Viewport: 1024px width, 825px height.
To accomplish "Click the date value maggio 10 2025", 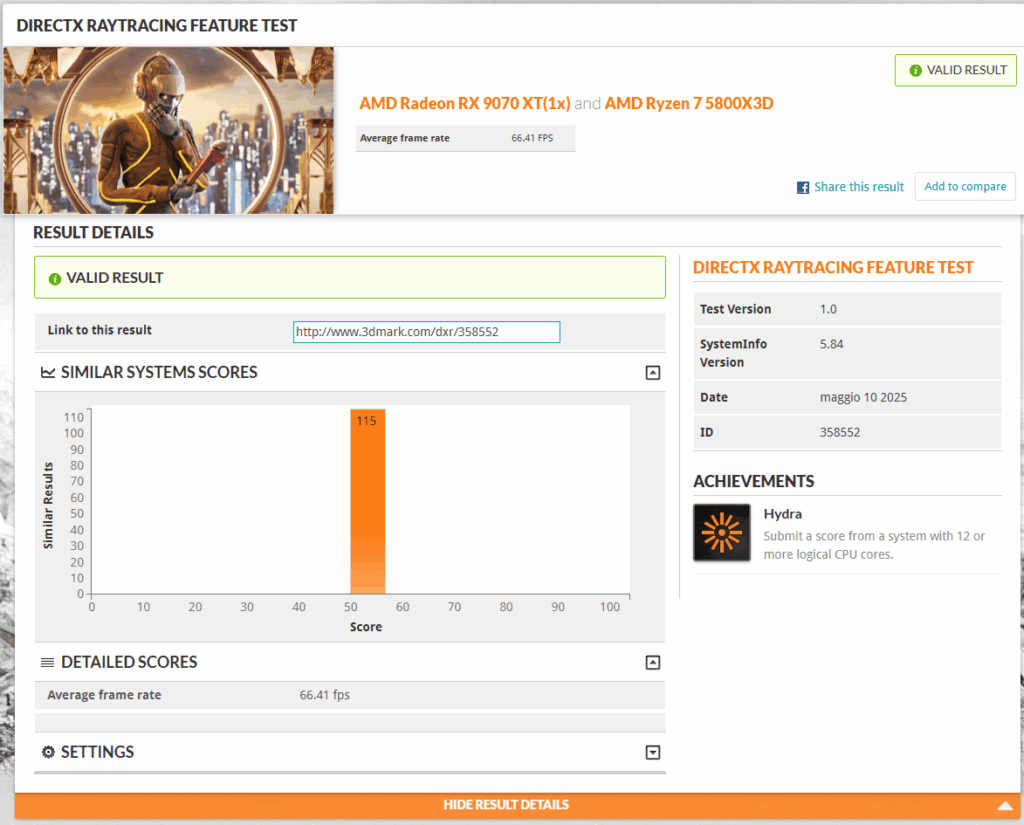I will click(x=863, y=397).
